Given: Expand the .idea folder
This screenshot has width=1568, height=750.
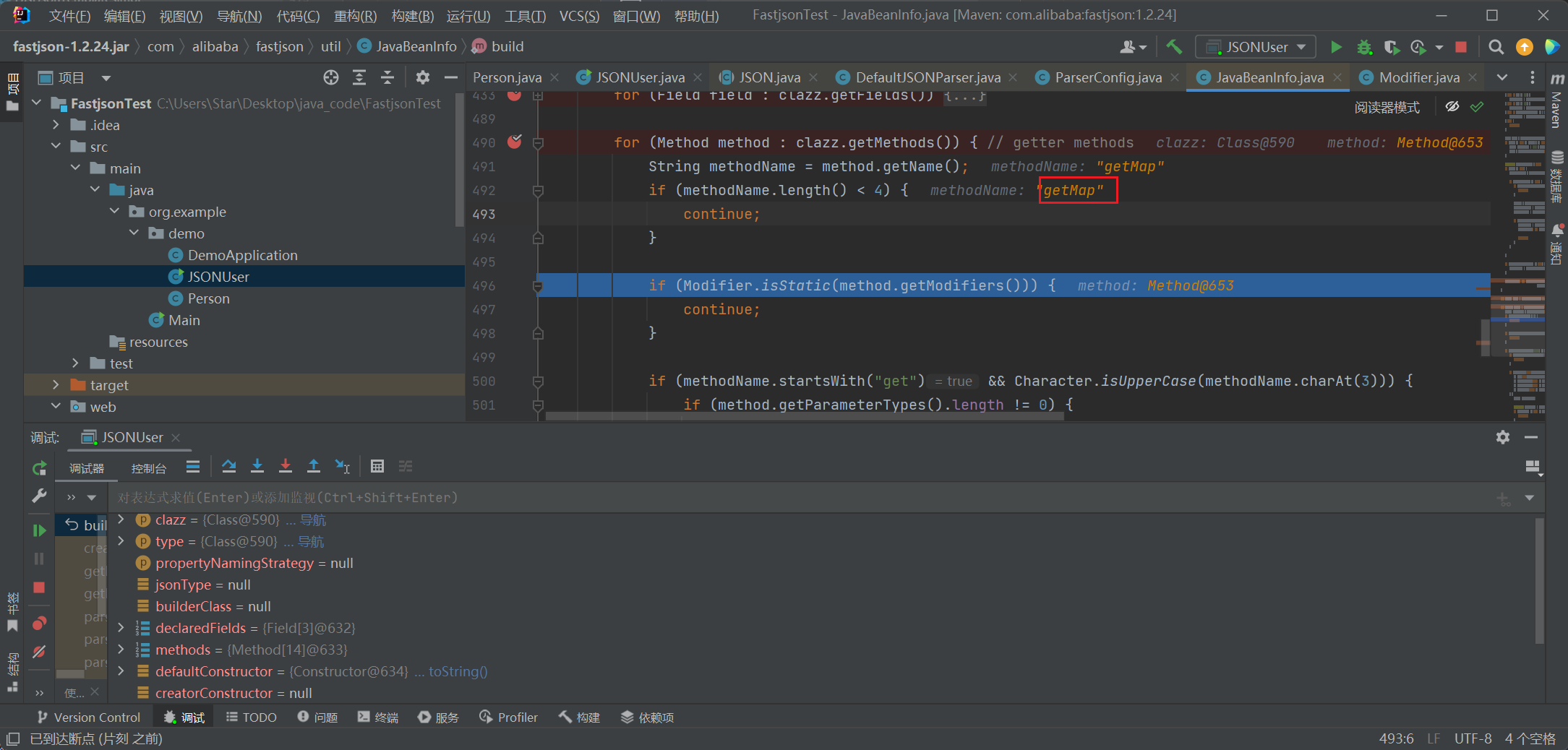Looking at the screenshot, I should (x=56, y=125).
